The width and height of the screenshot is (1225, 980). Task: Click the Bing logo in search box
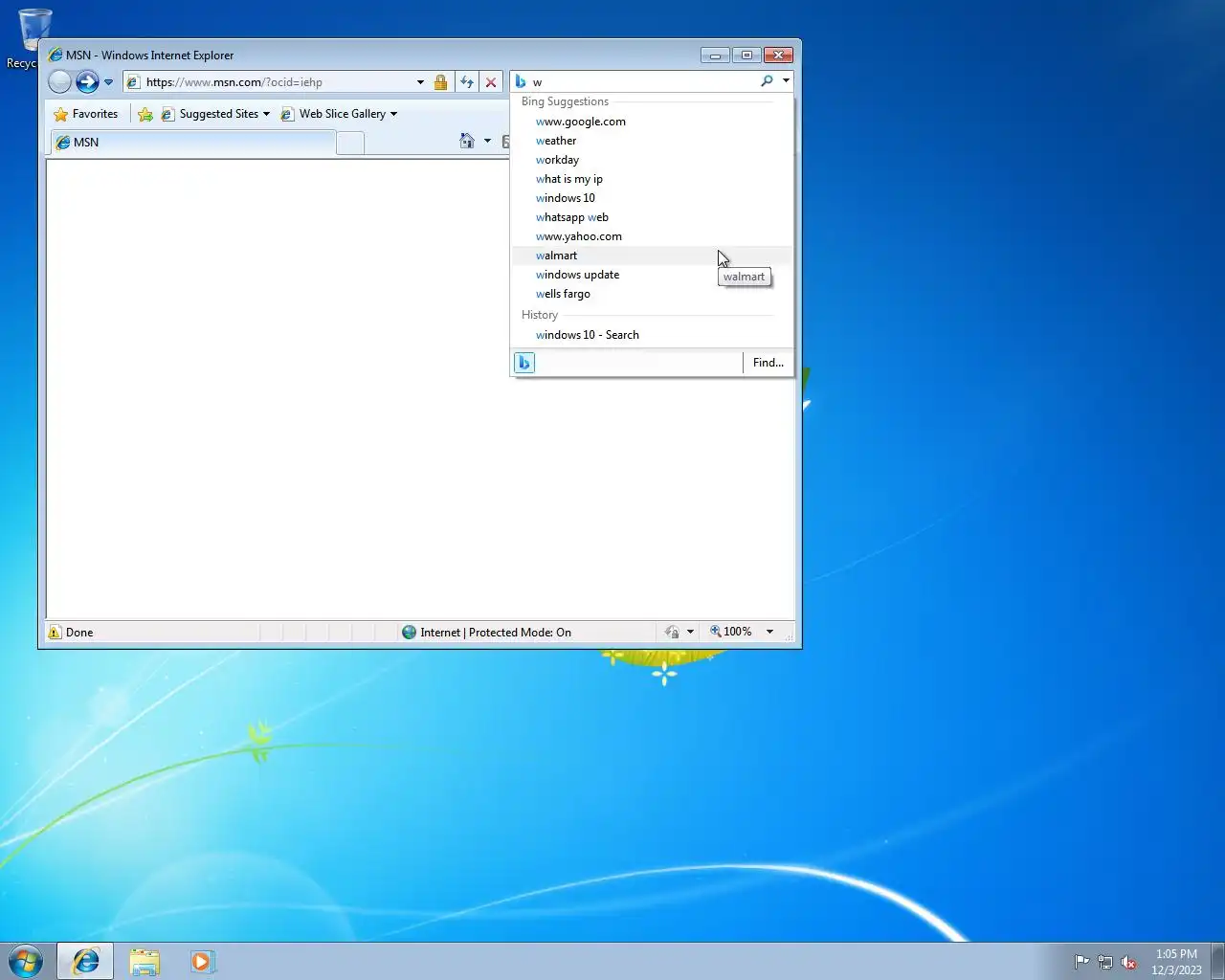click(521, 81)
